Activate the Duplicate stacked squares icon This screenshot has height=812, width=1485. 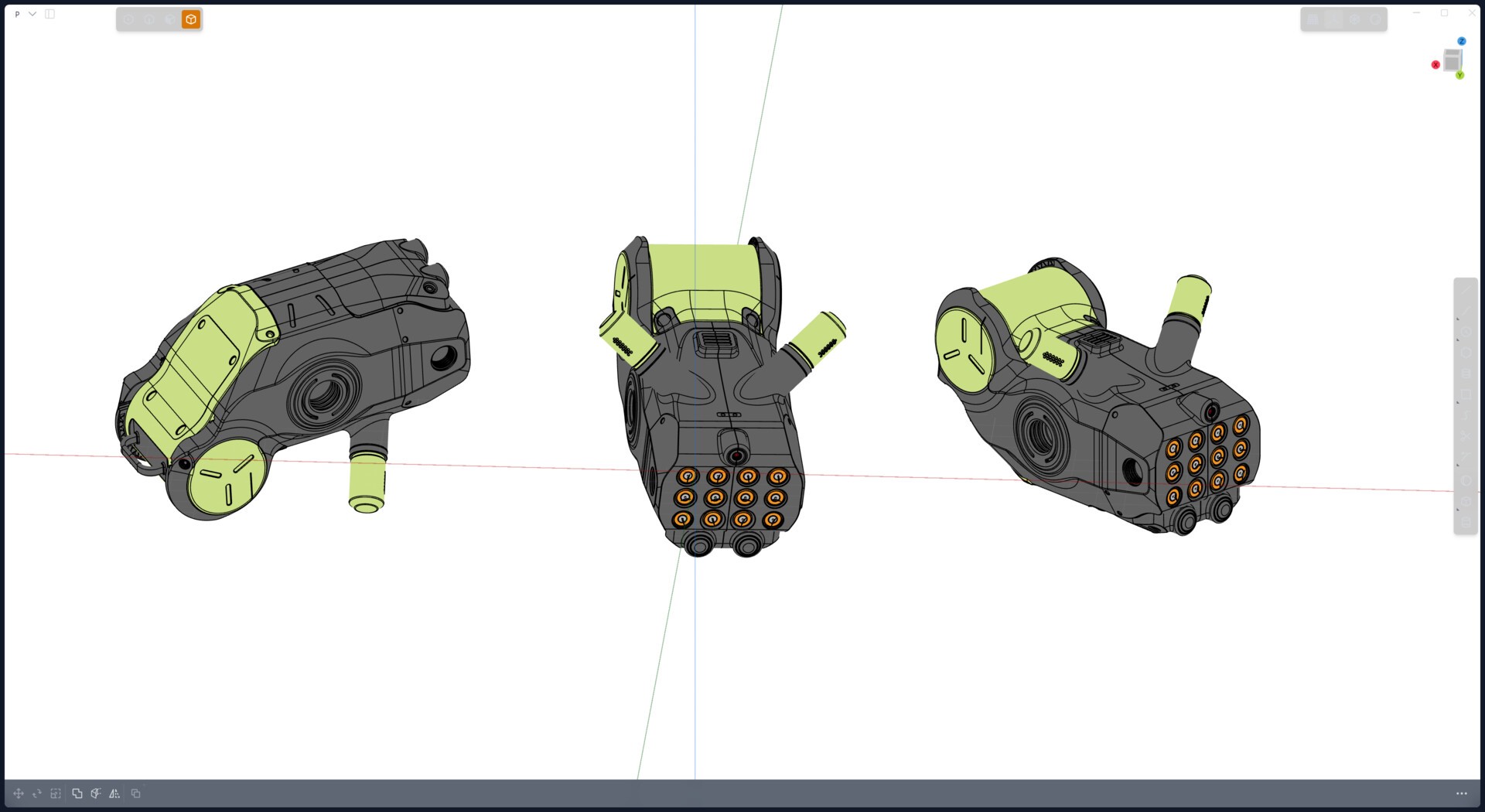pyautogui.click(x=136, y=793)
